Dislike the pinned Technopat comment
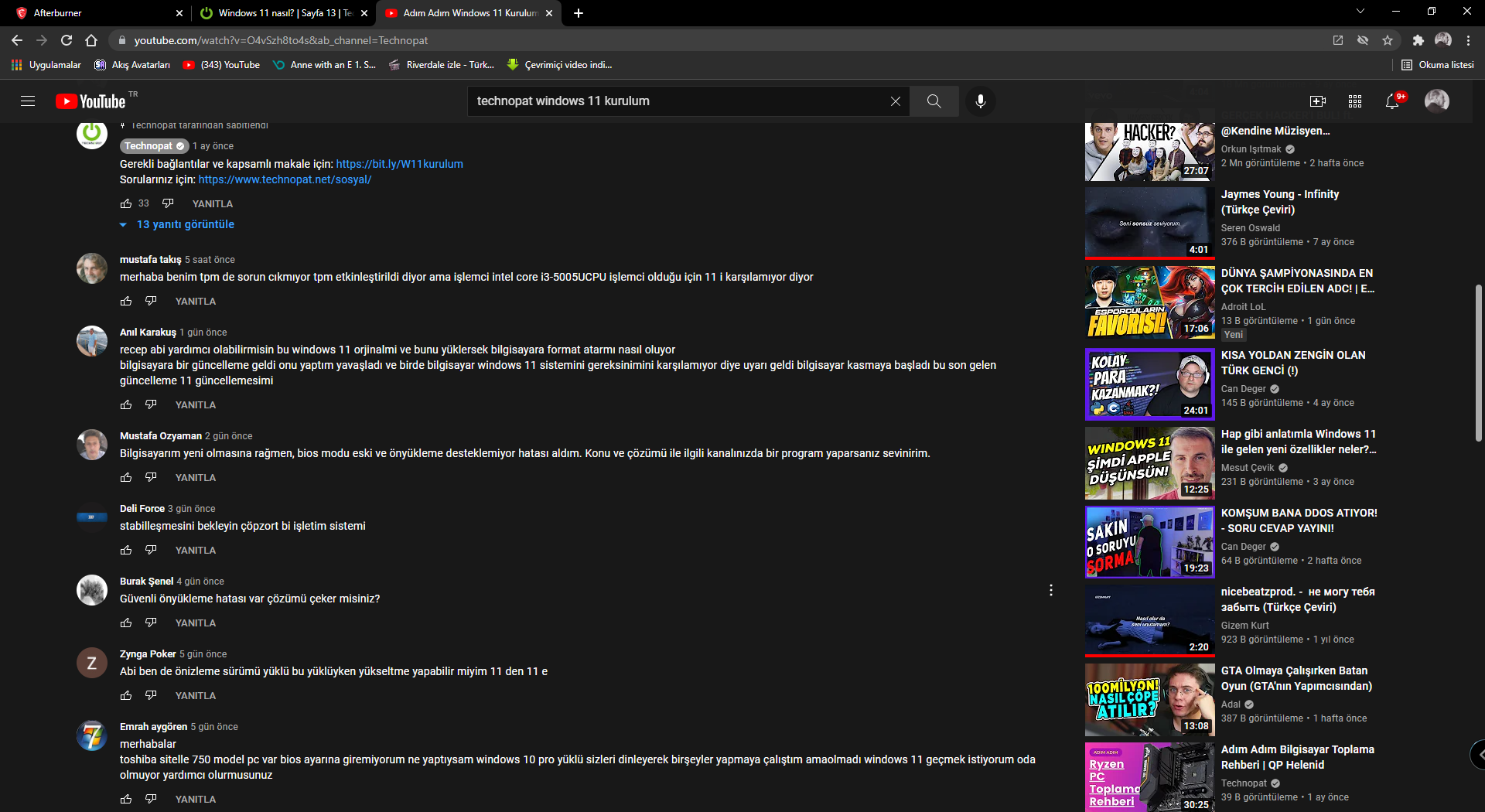Screen dimensions: 1485x812 point(168,203)
